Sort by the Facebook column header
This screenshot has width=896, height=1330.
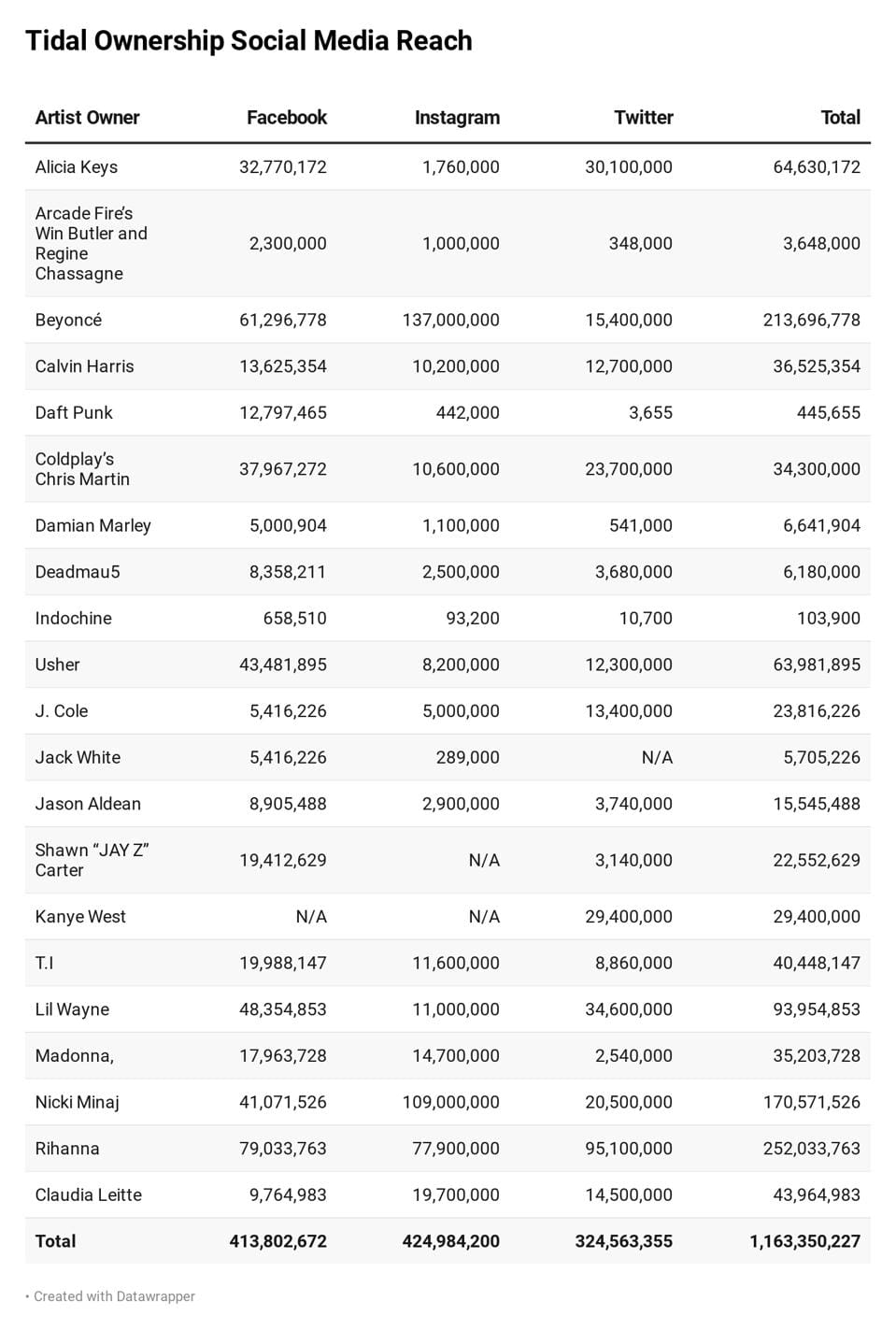[x=286, y=118]
